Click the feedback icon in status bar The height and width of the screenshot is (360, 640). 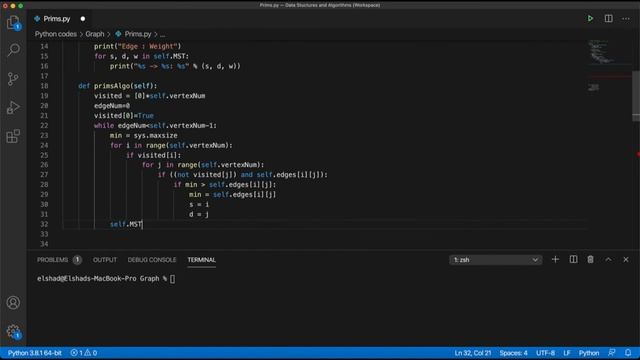(611, 353)
